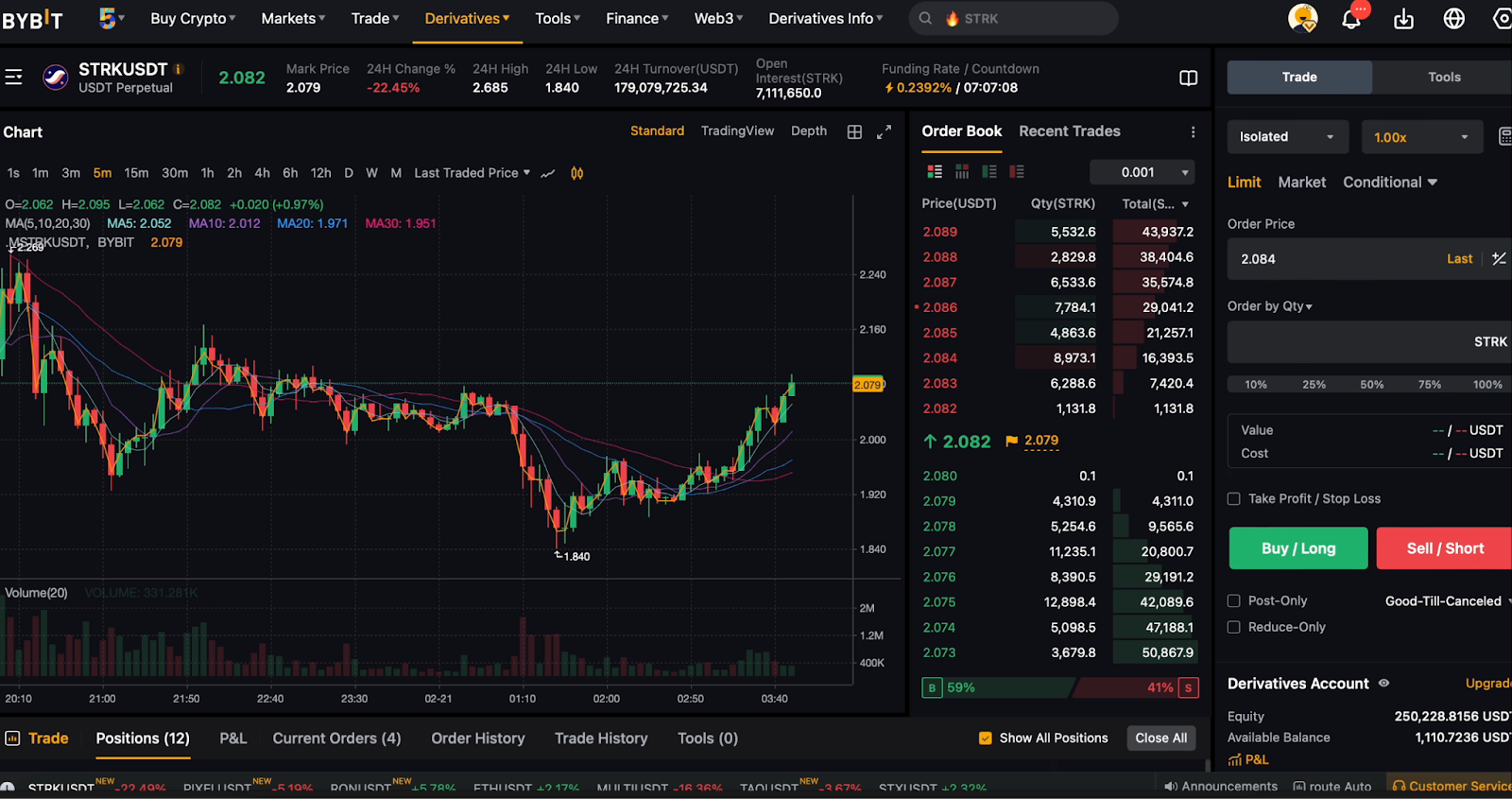Set quantity slider to 25%

[1314, 385]
